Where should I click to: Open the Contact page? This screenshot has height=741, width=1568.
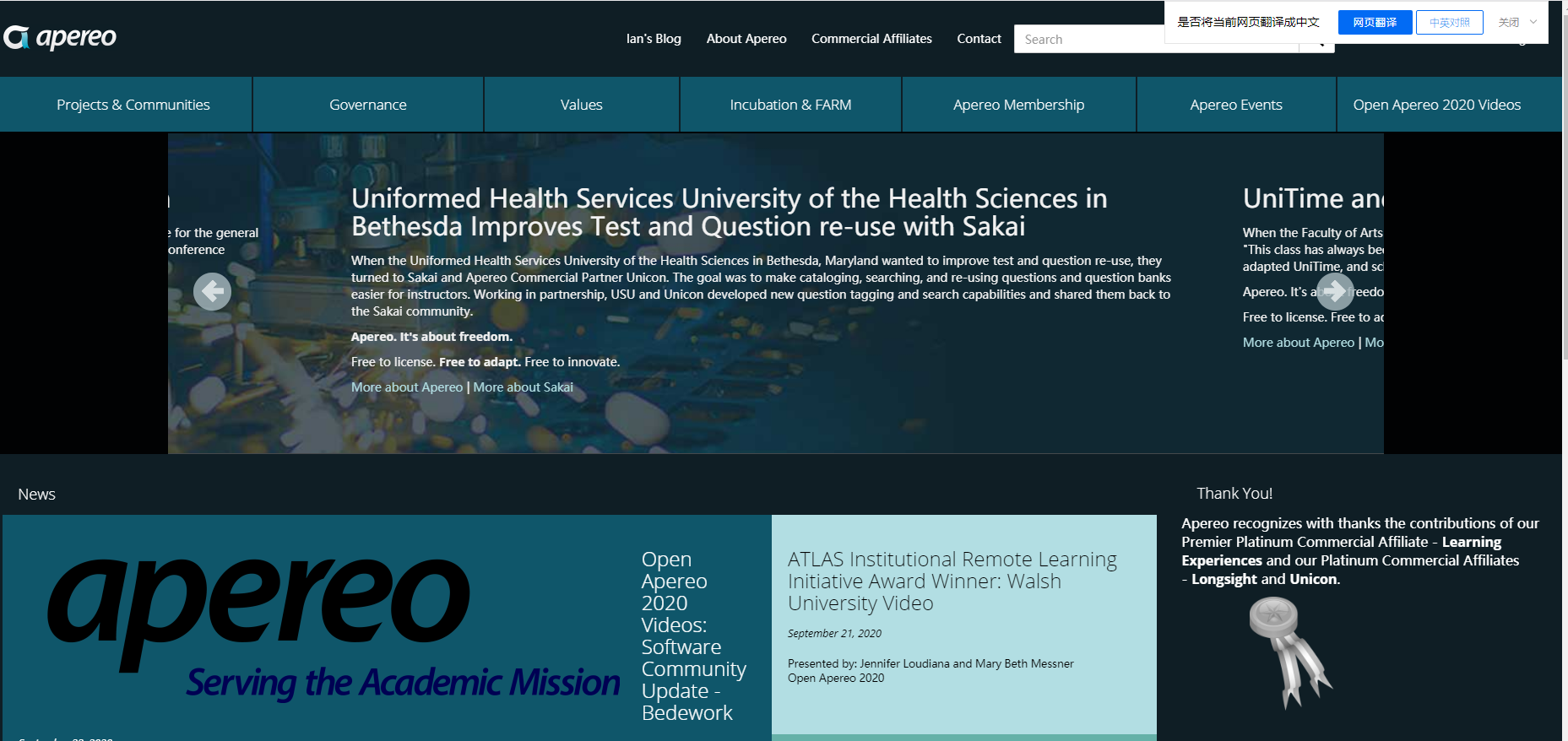(x=979, y=39)
